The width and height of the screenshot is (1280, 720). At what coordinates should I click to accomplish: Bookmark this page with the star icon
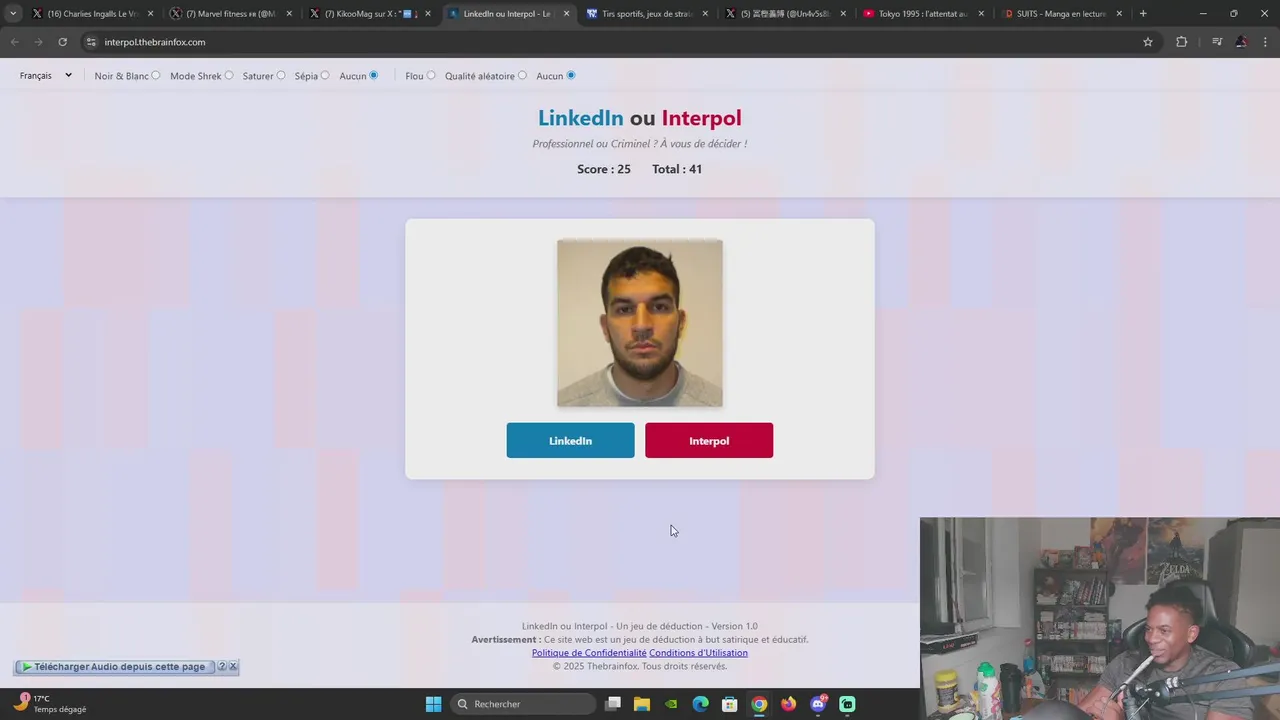[1148, 42]
